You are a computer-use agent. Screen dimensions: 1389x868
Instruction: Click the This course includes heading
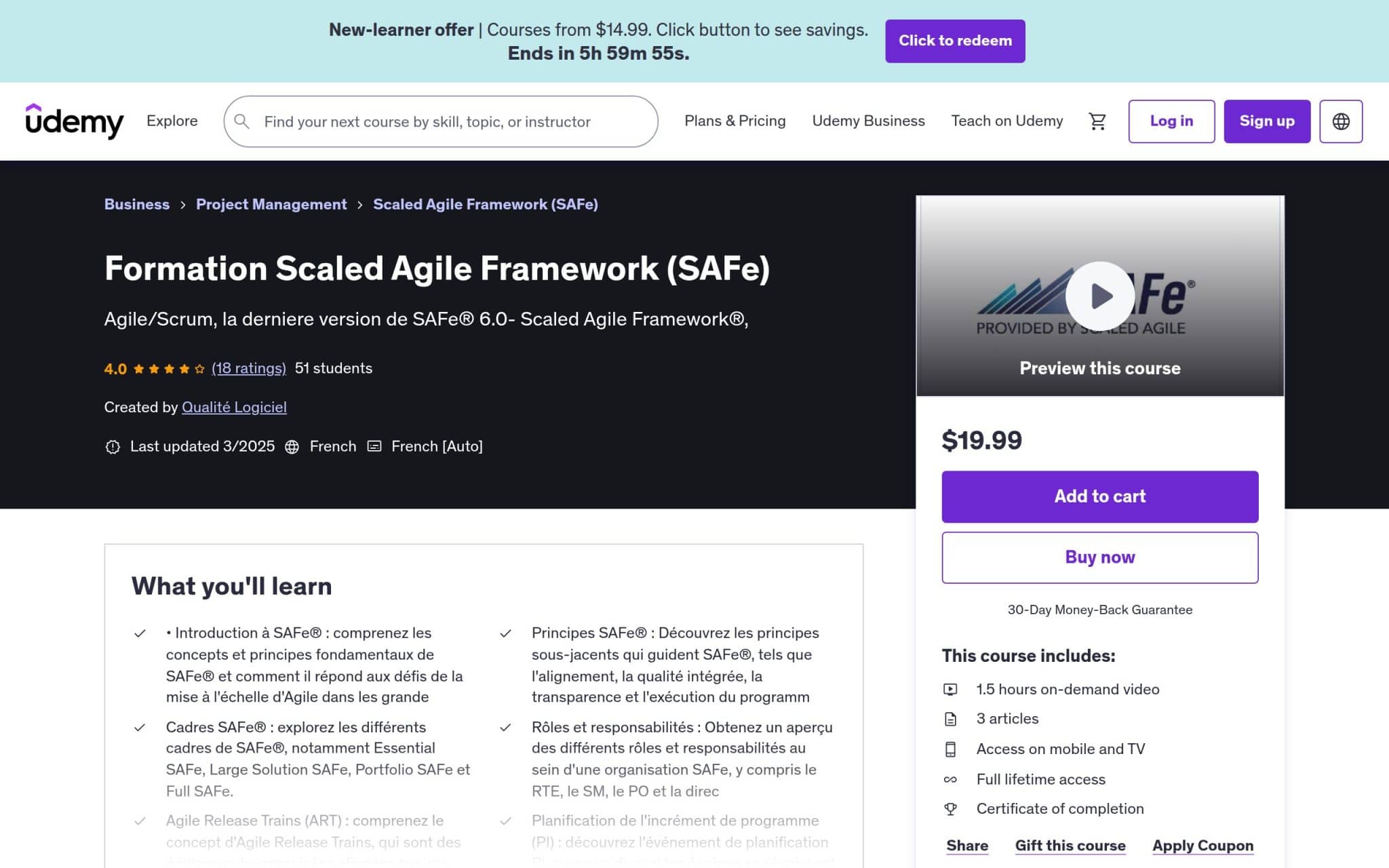pyautogui.click(x=1028, y=656)
